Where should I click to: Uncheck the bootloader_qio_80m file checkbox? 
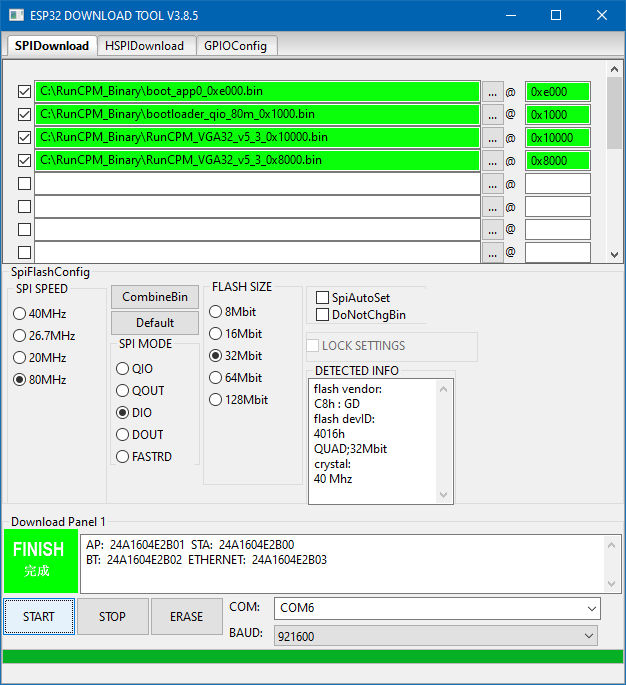click(24, 114)
